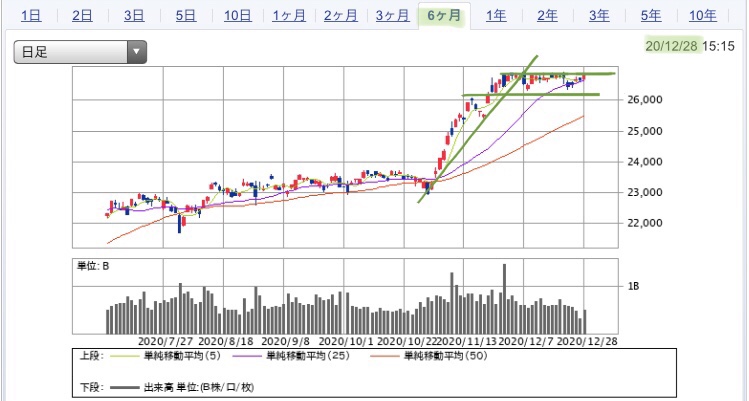The height and width of the screenshot is (401, 749).
Task: Switch to the 1年 chart range
Action: pos(496,16)
